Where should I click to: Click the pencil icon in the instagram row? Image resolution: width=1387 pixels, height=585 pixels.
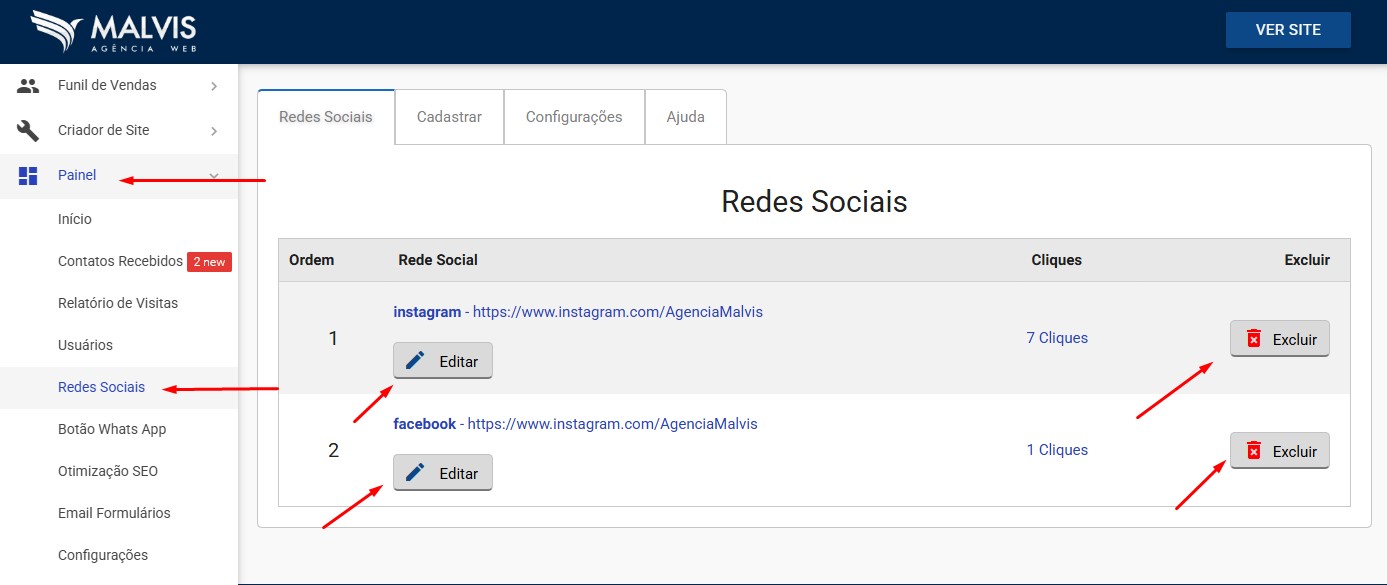[x=416, y=361]
